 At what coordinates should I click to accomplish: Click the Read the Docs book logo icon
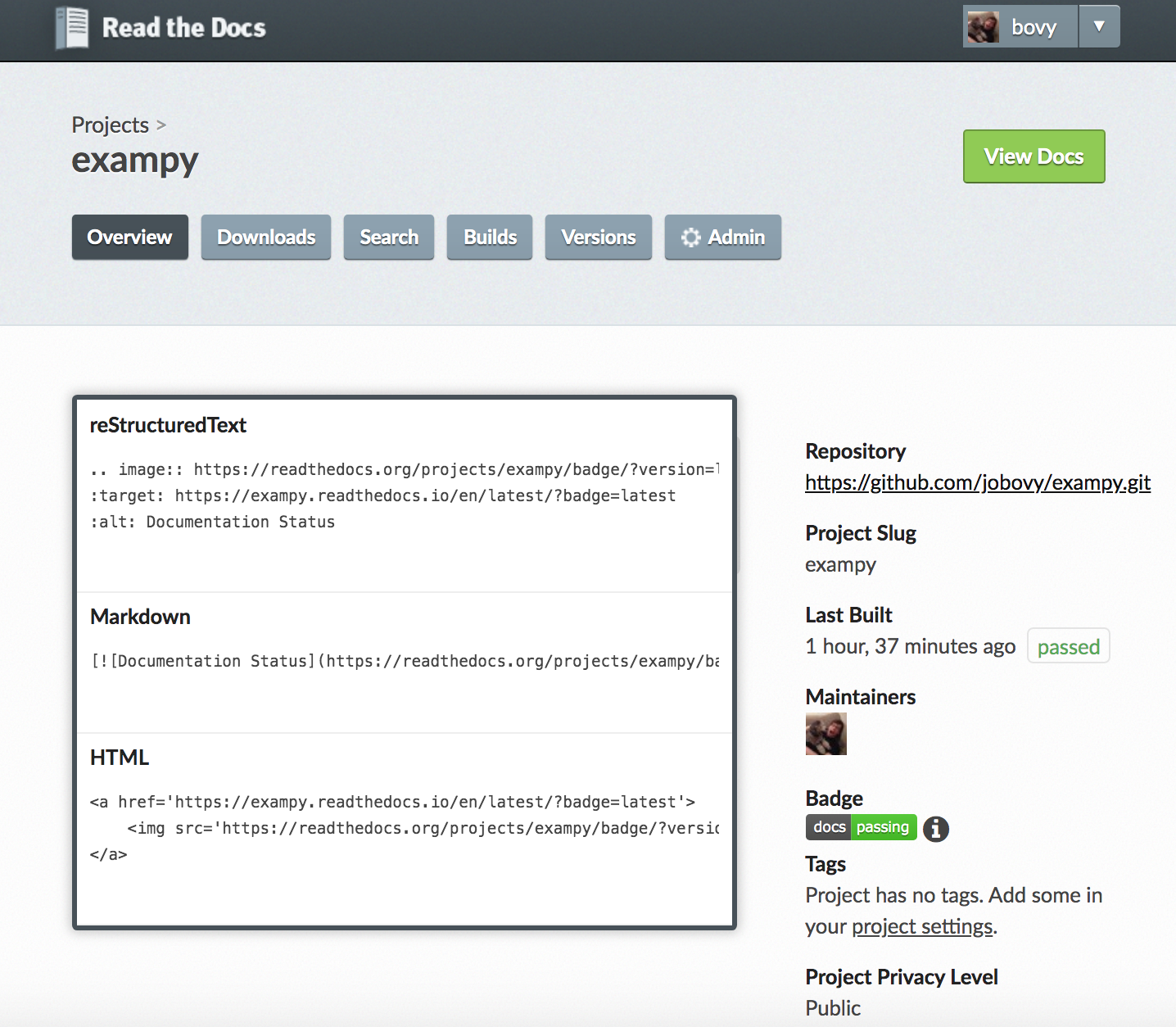pyautogui.click(x=72, y=28)
